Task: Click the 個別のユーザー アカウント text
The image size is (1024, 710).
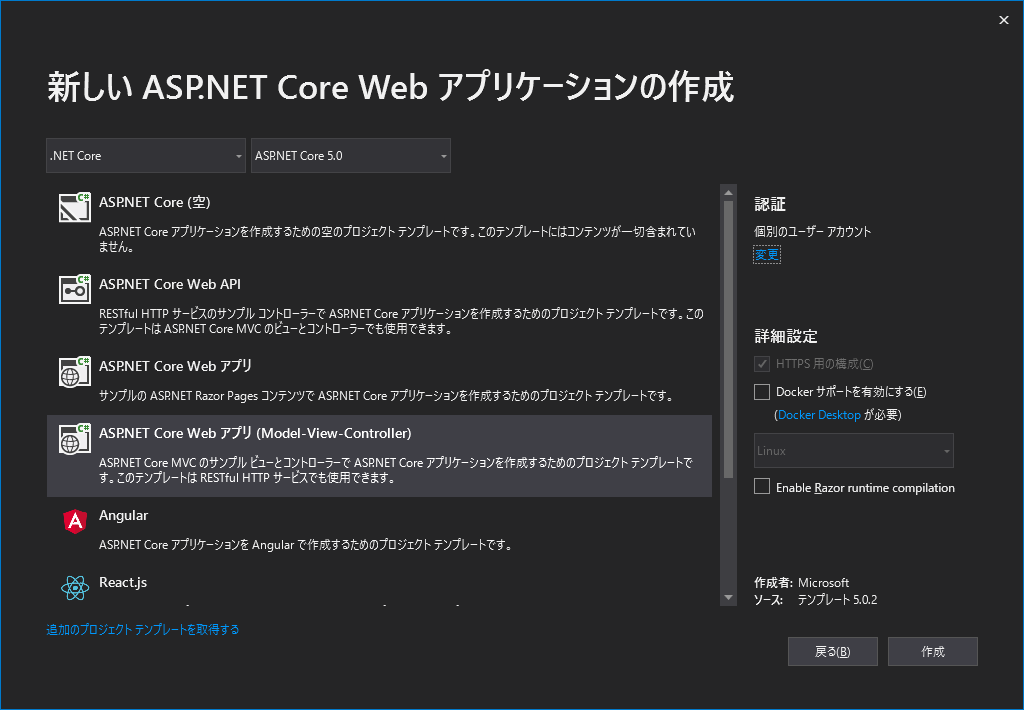Action: (x=812, y=231)
